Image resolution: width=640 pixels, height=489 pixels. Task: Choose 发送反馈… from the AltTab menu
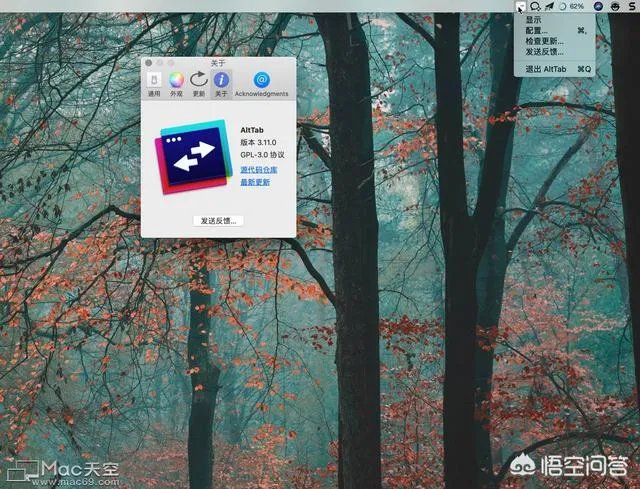click(554, 52)
